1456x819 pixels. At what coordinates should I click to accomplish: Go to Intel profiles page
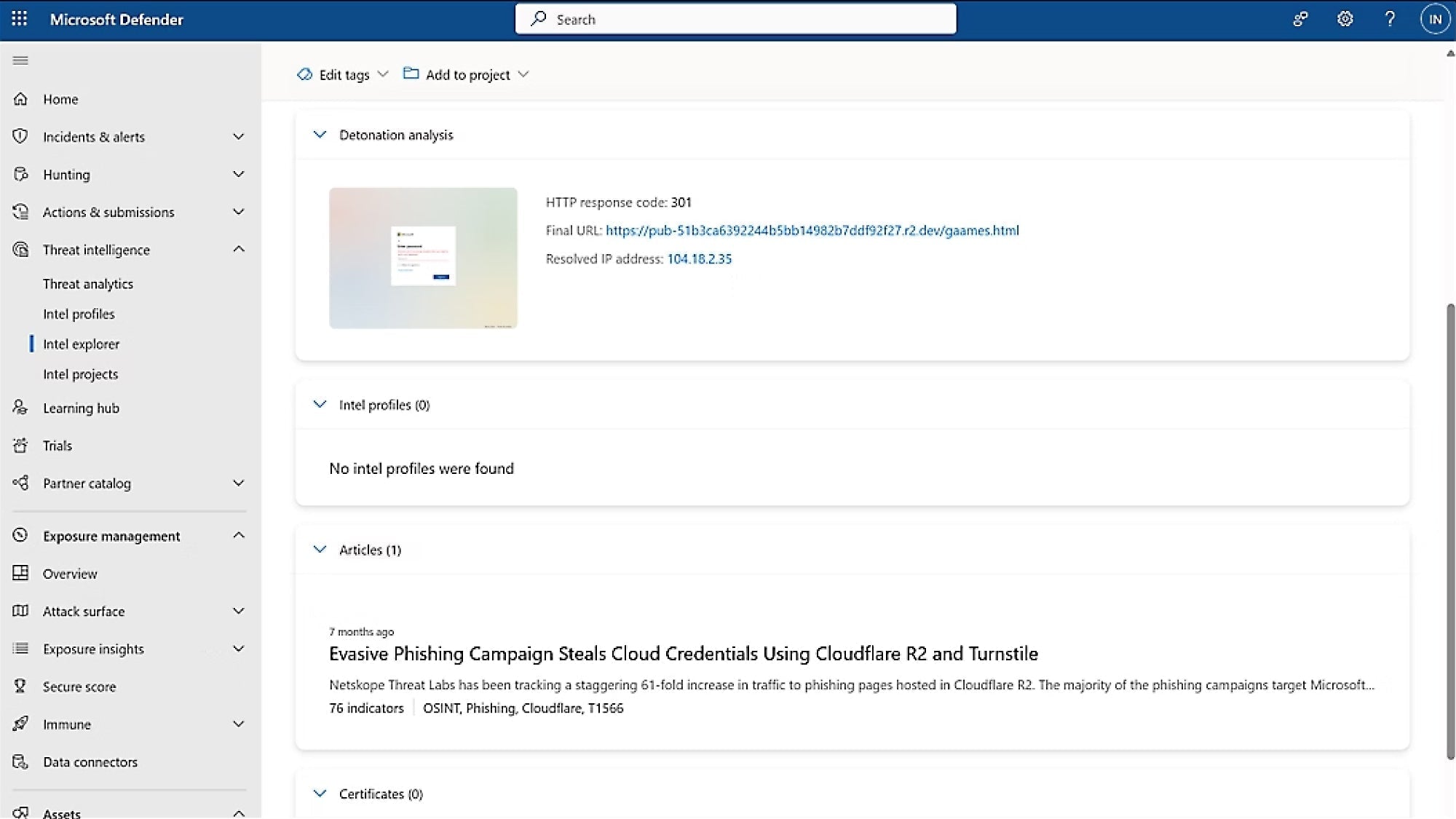click(79, 314)
